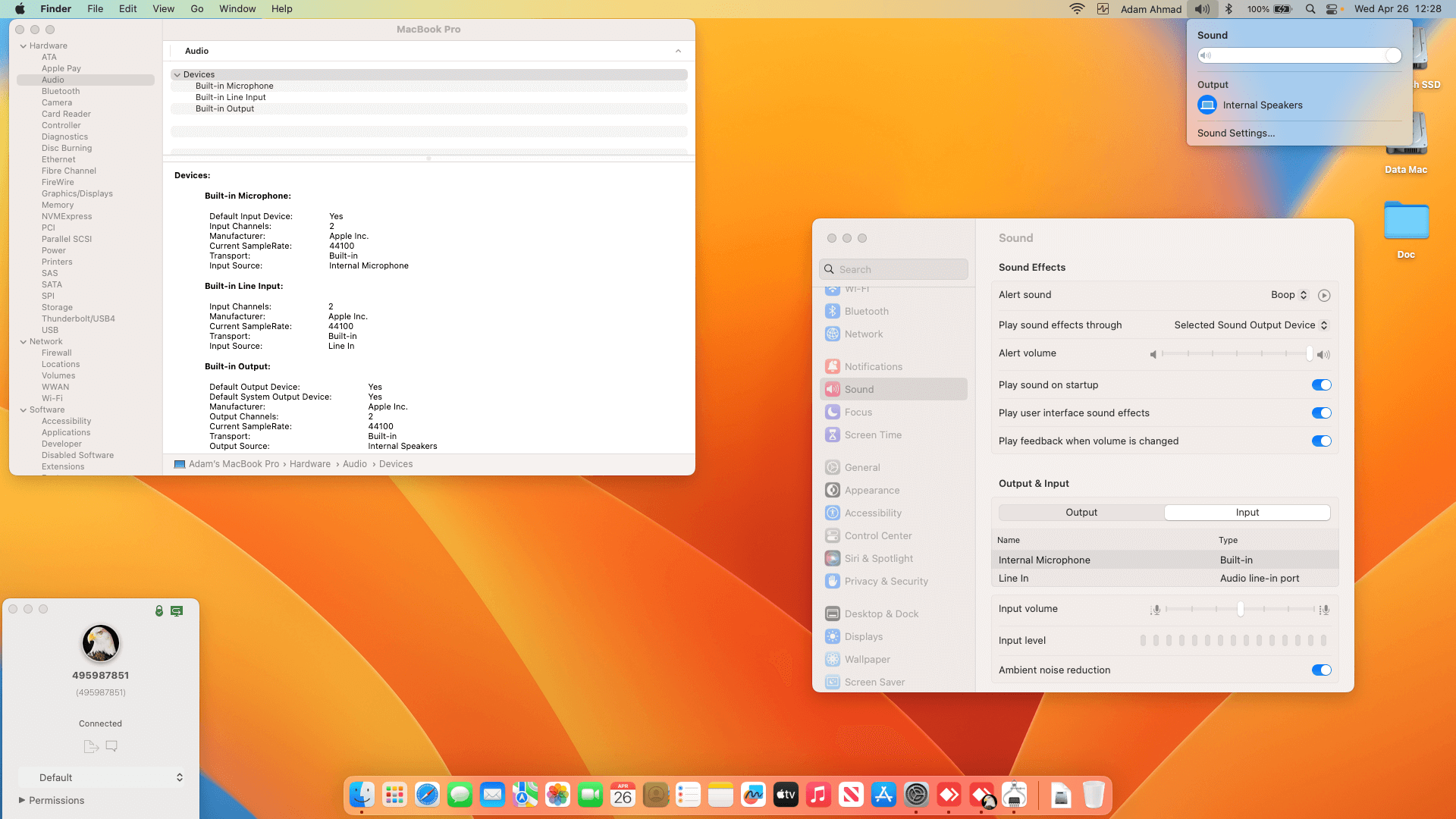The image size is (1456, 819).
Task: Toggle Play user interface sound effects
Action: click(1322, 413)
